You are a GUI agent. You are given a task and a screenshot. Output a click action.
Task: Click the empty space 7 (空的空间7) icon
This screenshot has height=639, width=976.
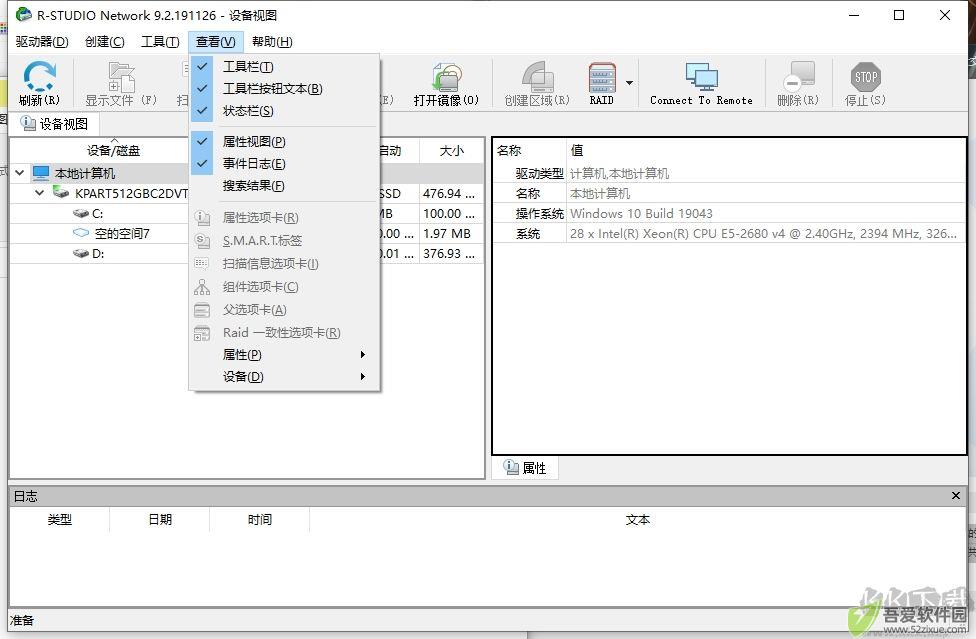click(81, 233)
